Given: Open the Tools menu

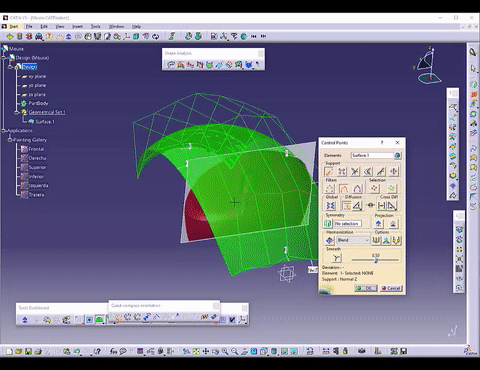Looking at the screenshot, I should pyautogui.click(x=96, y=26).
